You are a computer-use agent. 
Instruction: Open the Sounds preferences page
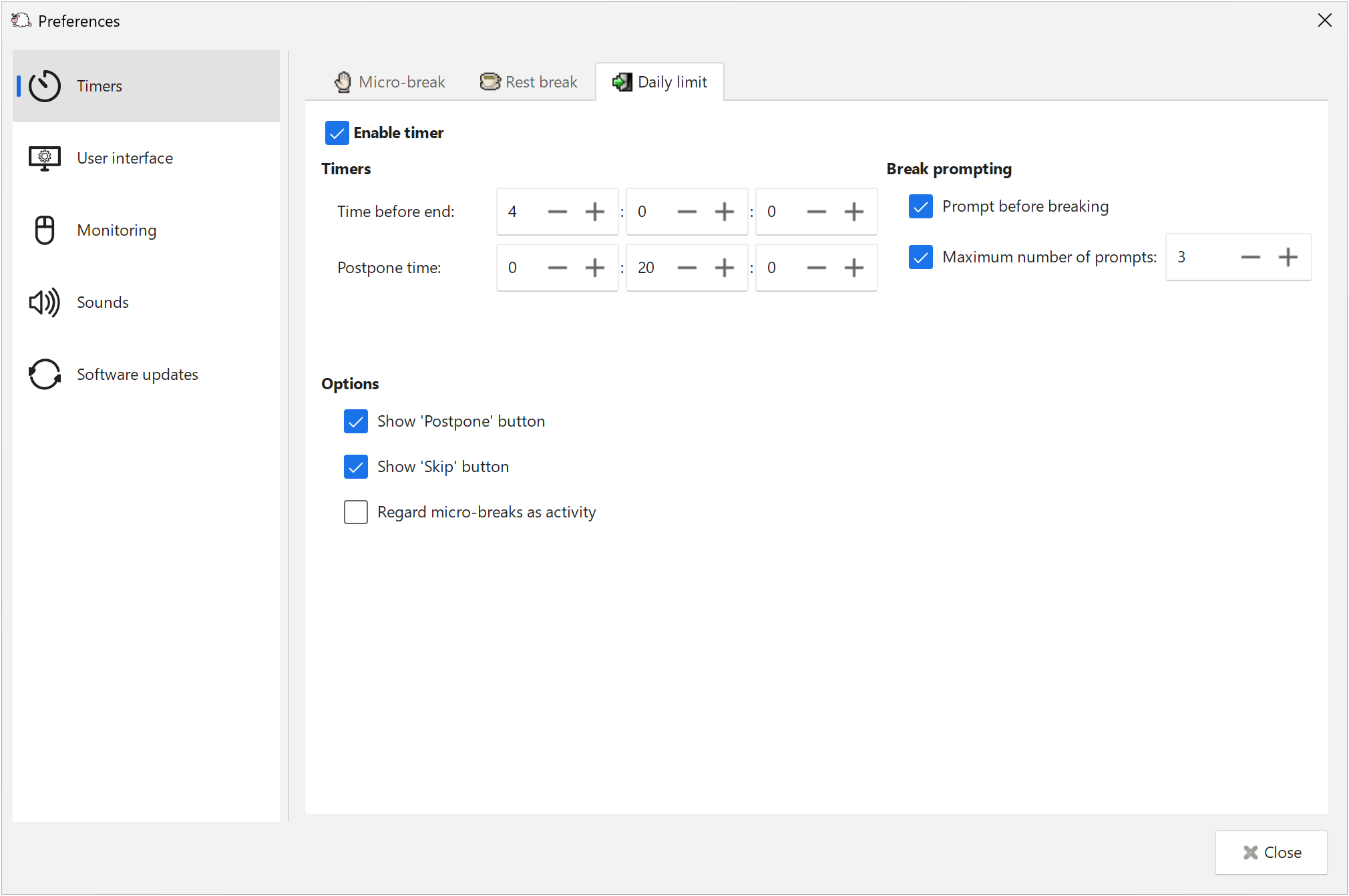[146, 302]
